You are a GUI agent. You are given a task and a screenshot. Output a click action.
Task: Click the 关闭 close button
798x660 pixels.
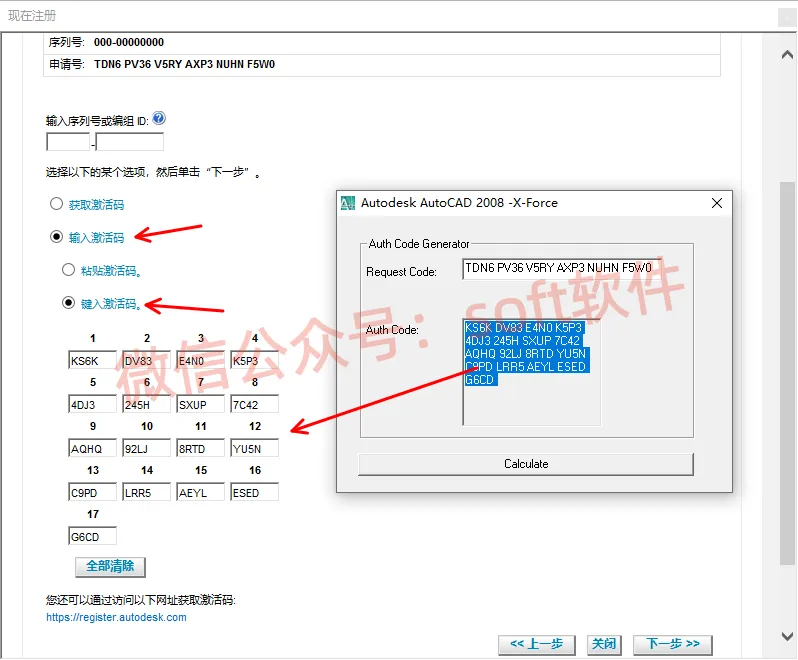click(604, 644)
